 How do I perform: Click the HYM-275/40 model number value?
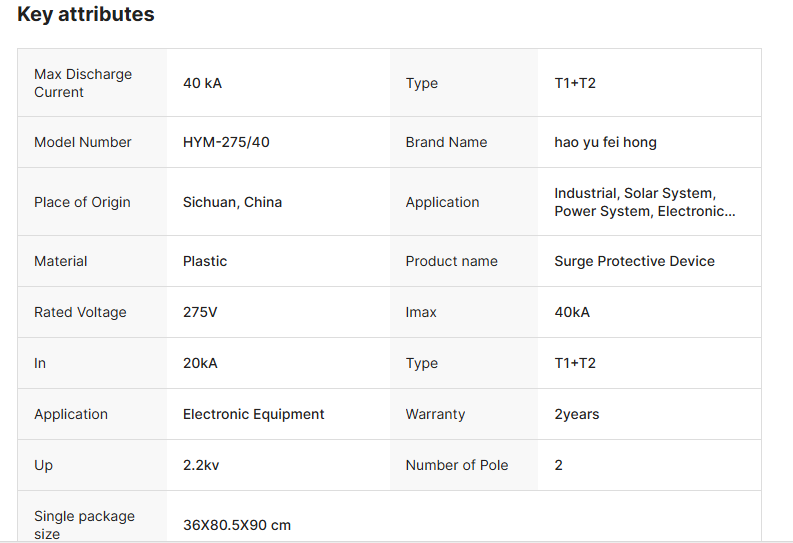pyautogui.click(x=226, y=142)
